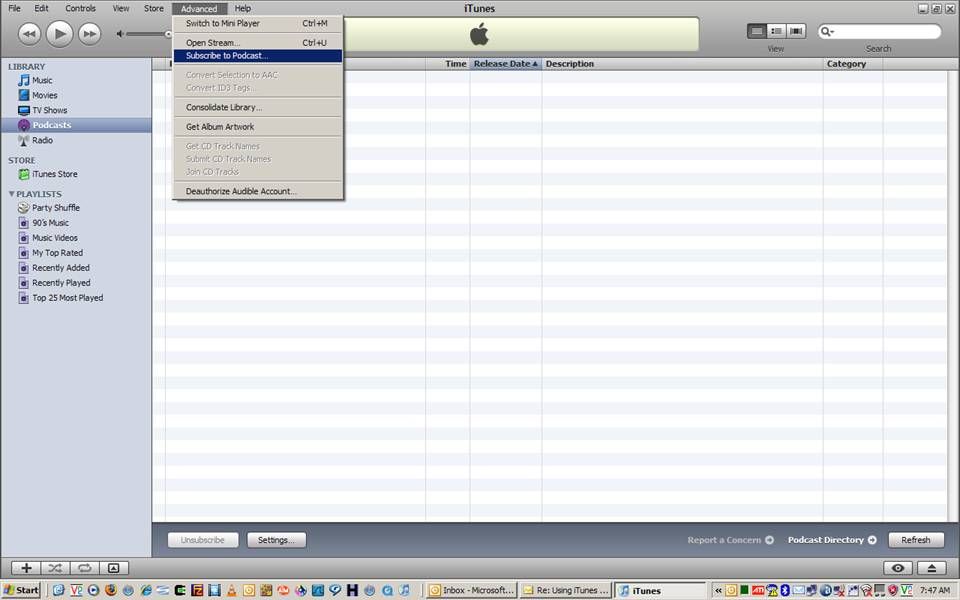Switch to Re: Using iTunes taskbar window
The height and width of the screenshot is (600, 960).
coord(566,590)
